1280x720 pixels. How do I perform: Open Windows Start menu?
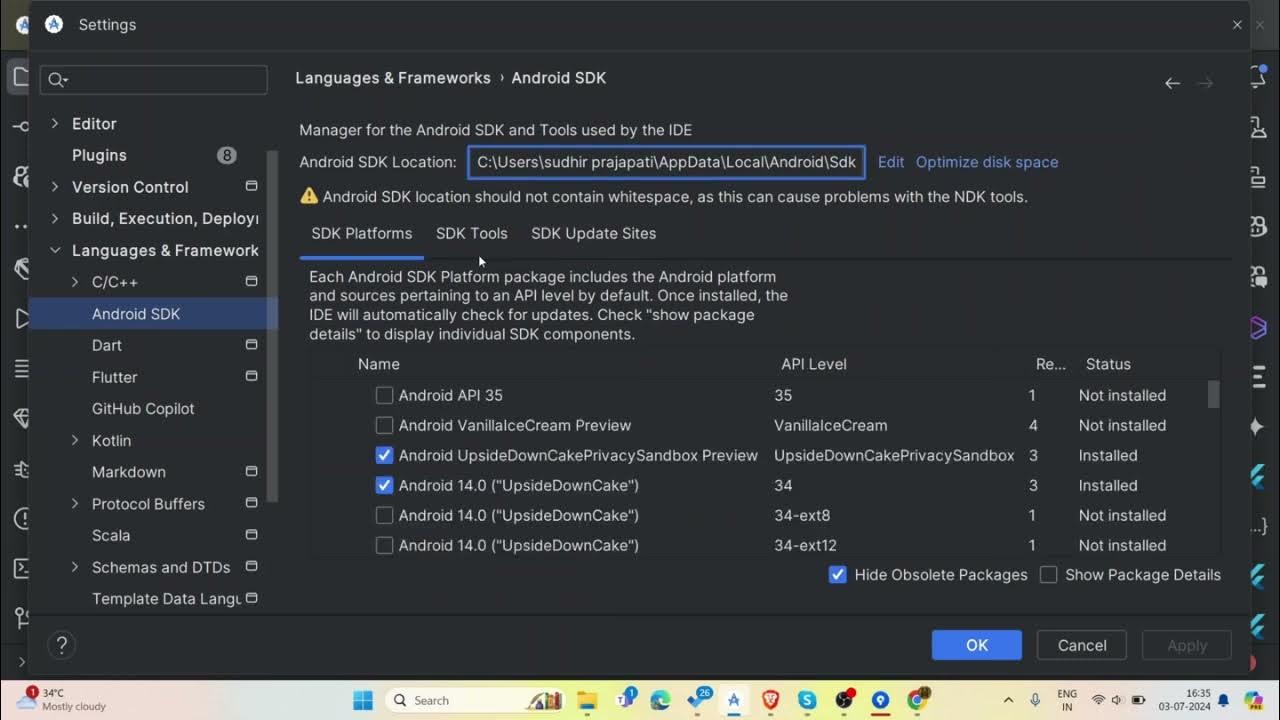(x=363, y=700)
